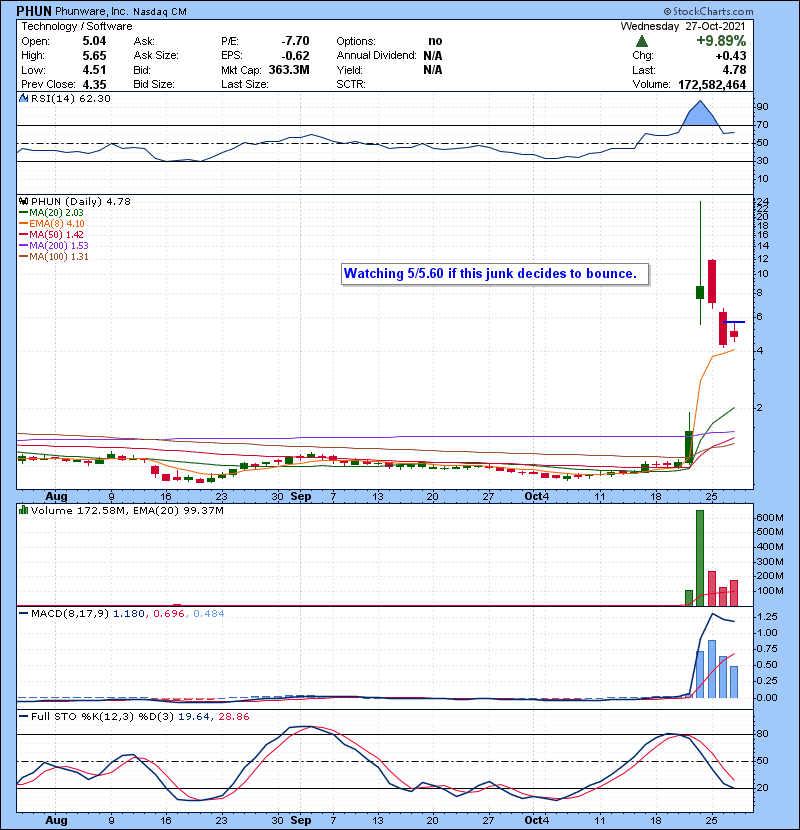Viewport: 800px width, 830px height.
Task: Click the MACD histogram value 0.484
Action: coord(209,614)
